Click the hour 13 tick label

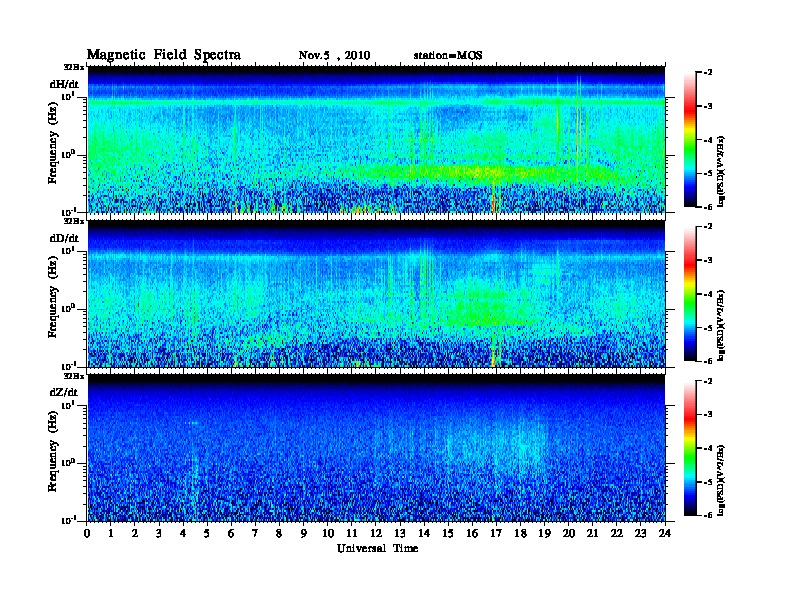tap(400, 533)
